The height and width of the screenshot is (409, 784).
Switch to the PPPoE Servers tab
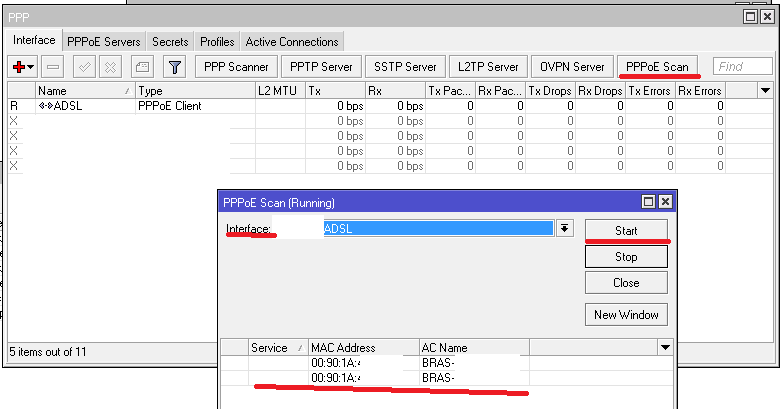coord(104,42)
